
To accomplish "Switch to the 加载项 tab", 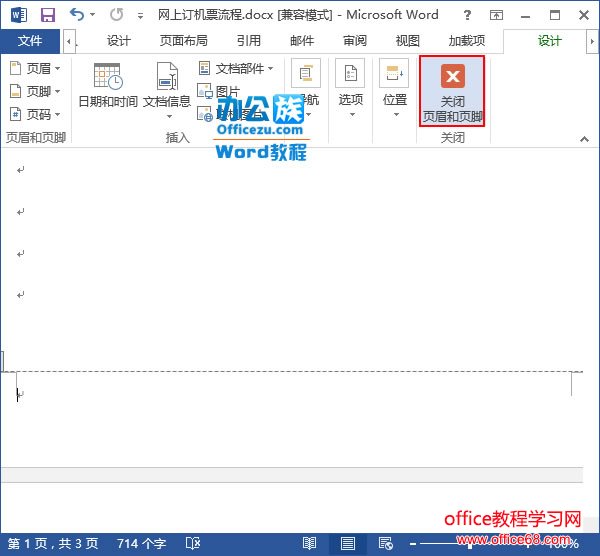I will [x=467, y=41].
